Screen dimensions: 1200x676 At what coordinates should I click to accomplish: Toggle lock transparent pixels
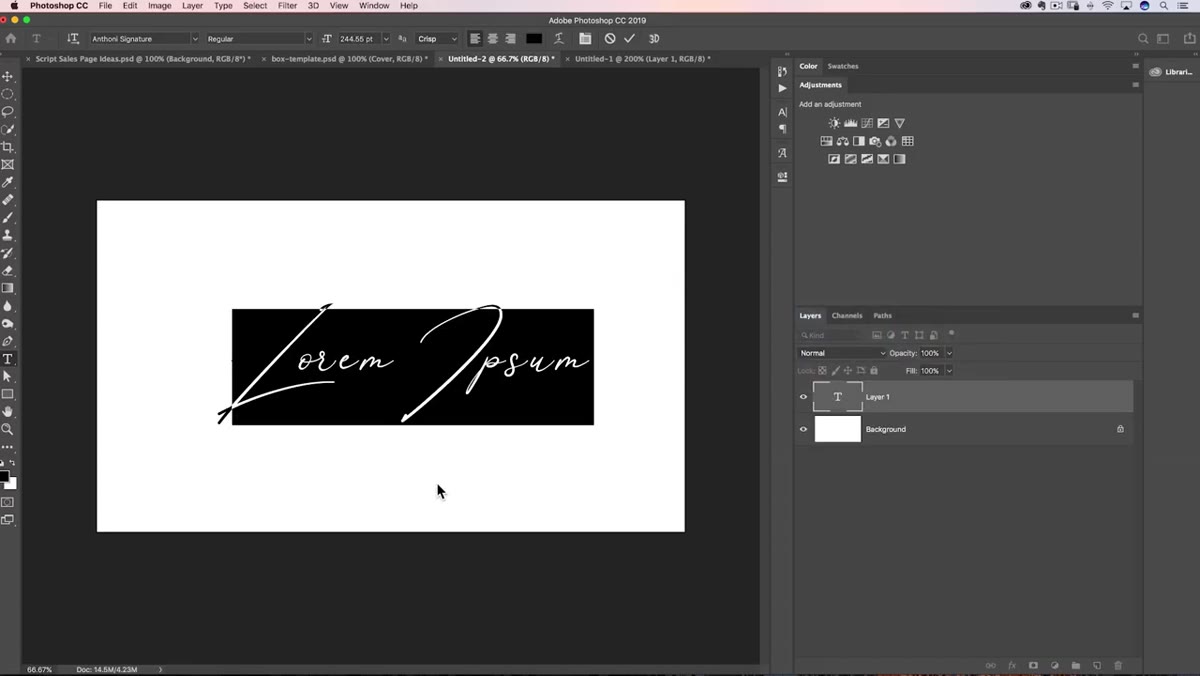(823, 371)
